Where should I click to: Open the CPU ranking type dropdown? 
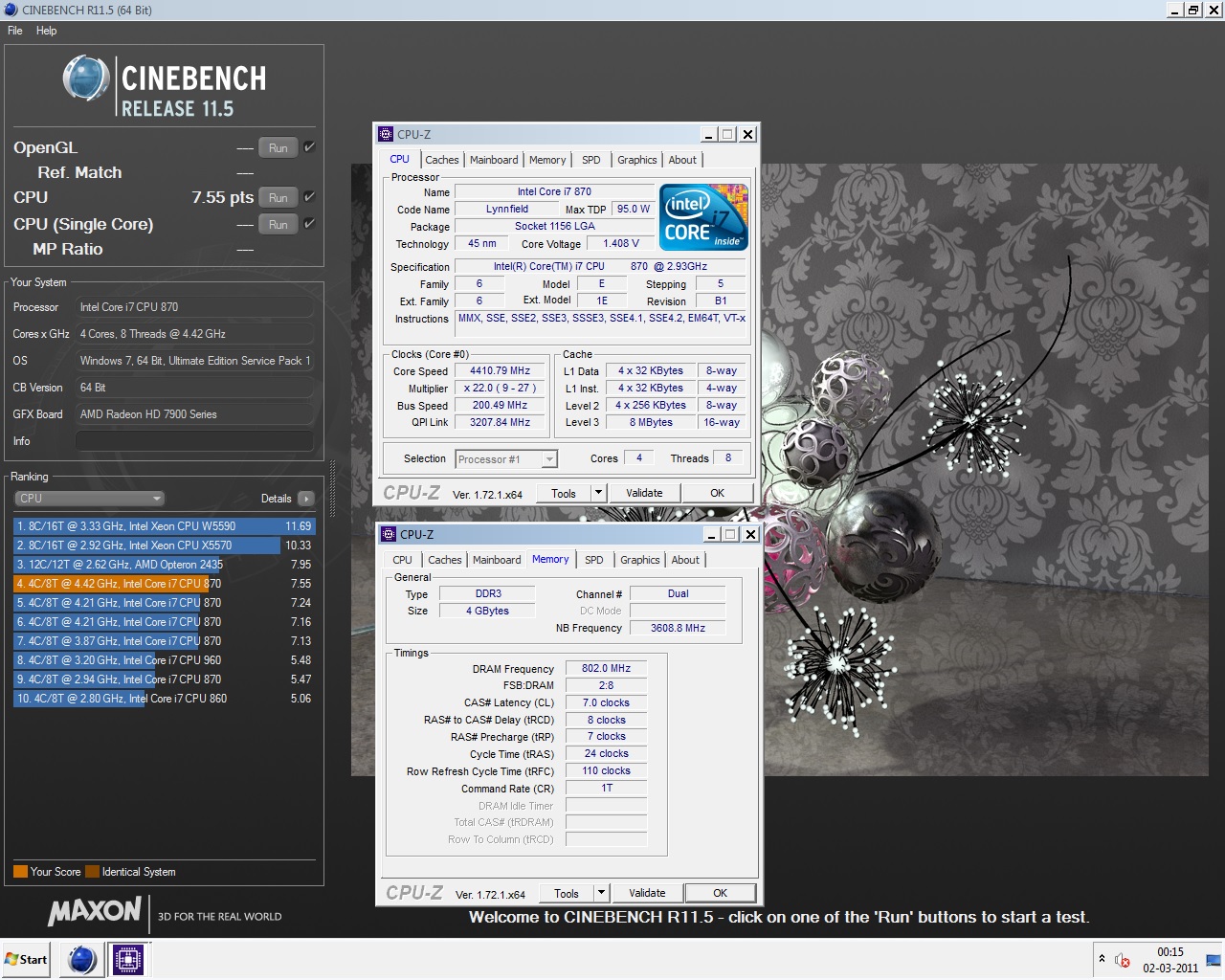coord(90,499)
